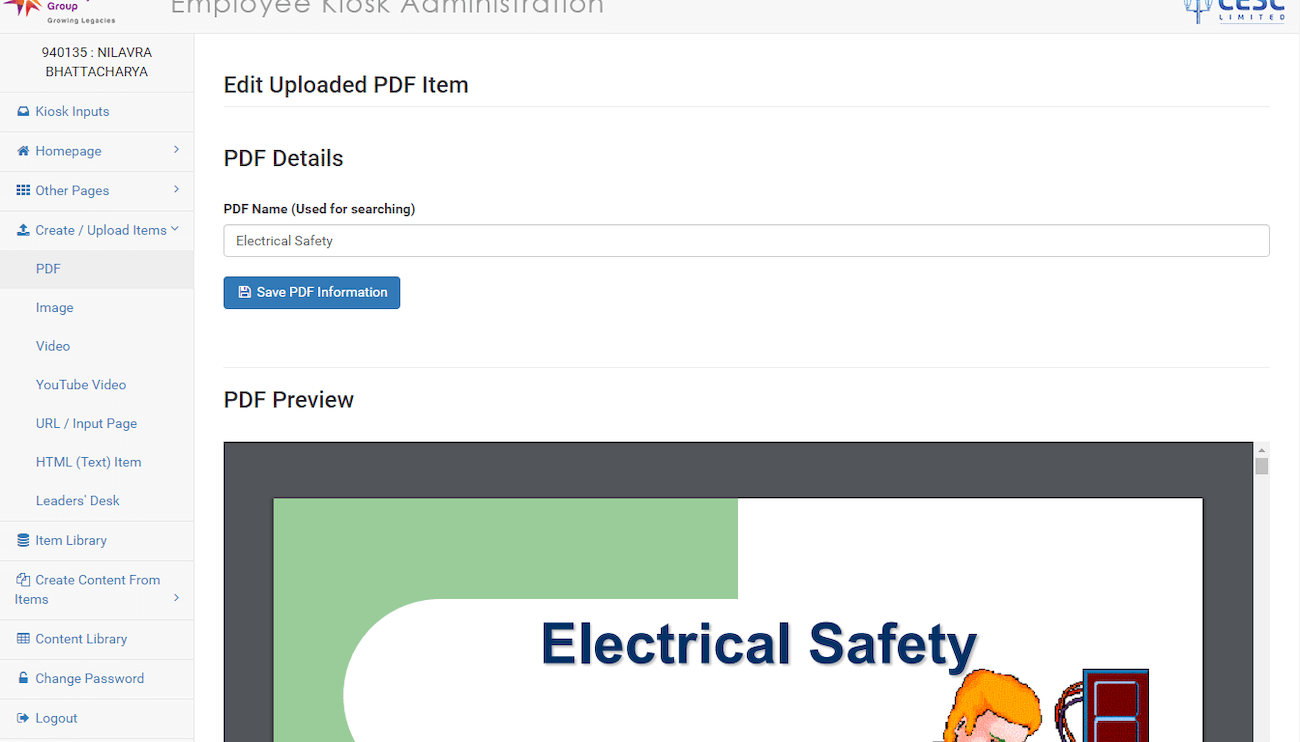This screenshot has width=1300, height=742.
Task: Click the Item Library database icon
Action: point(23,540)
